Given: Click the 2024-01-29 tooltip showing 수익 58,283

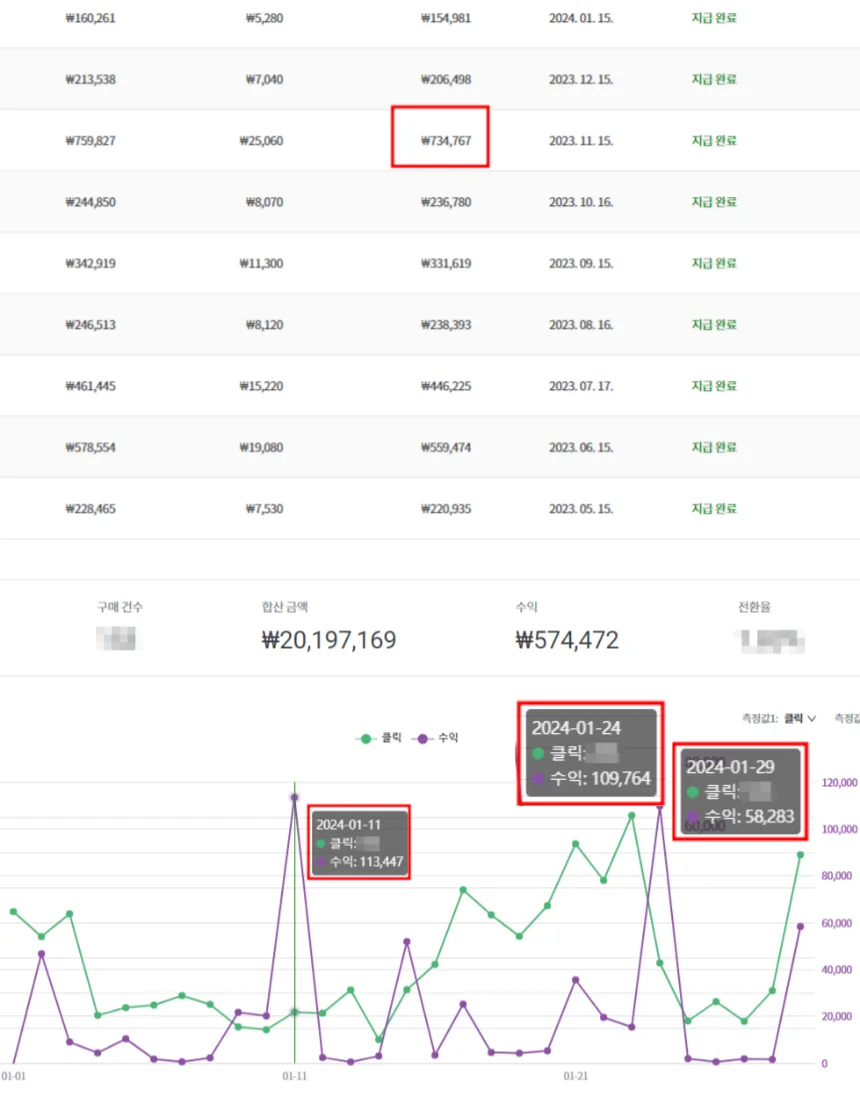Looking at the screenshot, I should tap(740, 792).
